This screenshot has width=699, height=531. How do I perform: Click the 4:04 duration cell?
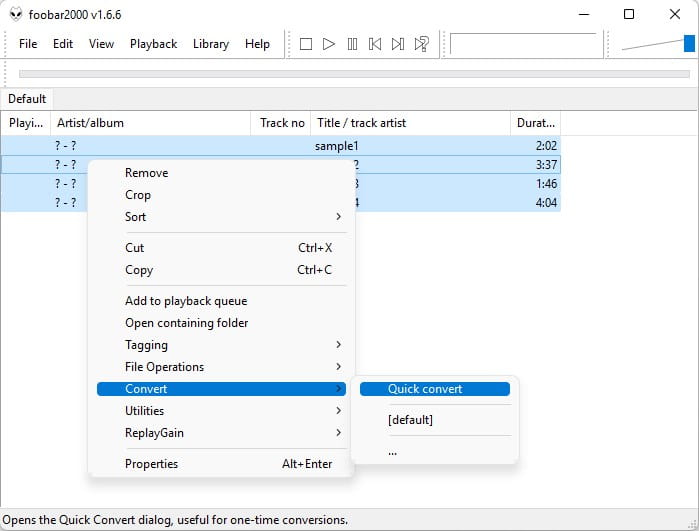pyautogui.click(x=546, y=203)
